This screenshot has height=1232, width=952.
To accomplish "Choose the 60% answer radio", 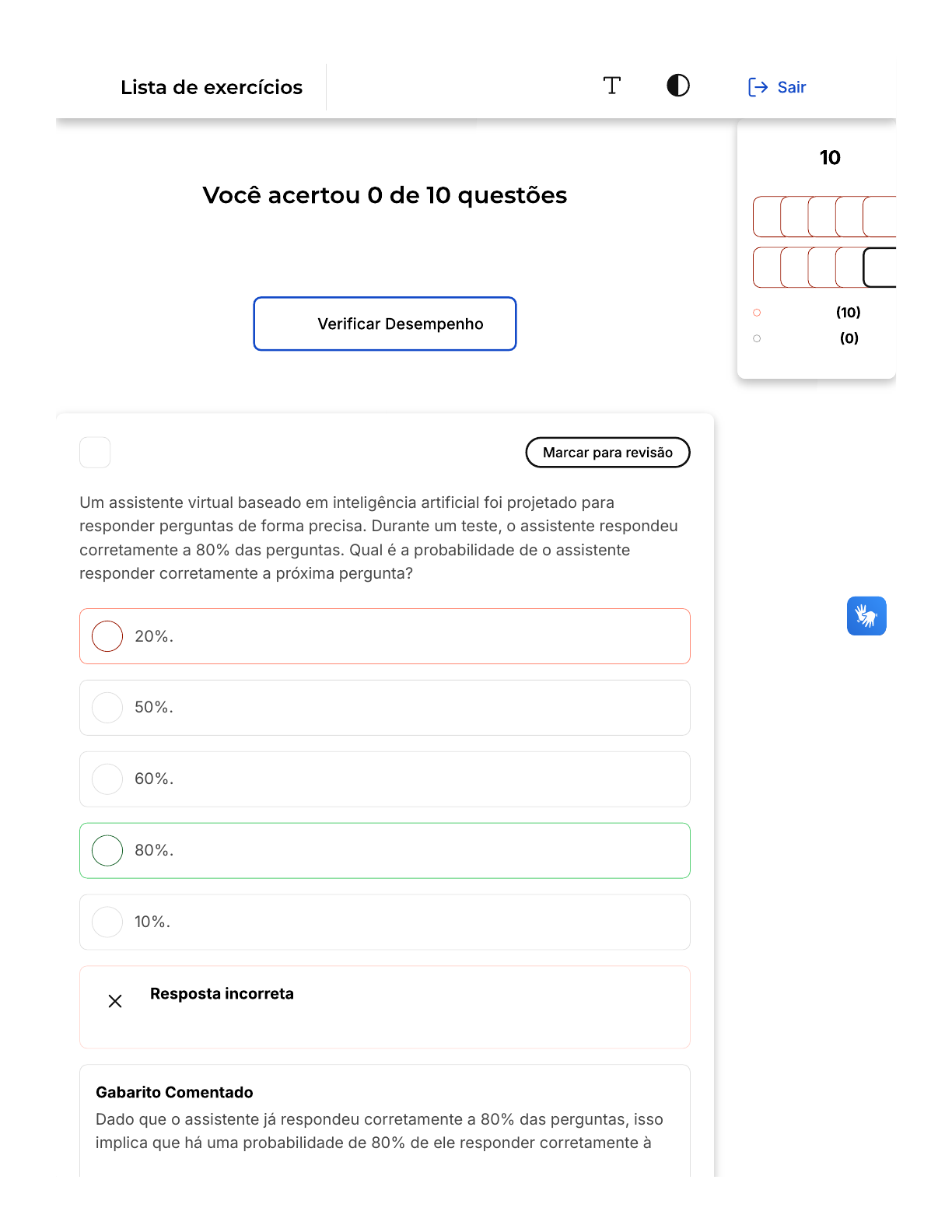I will (x=107, y=779).
